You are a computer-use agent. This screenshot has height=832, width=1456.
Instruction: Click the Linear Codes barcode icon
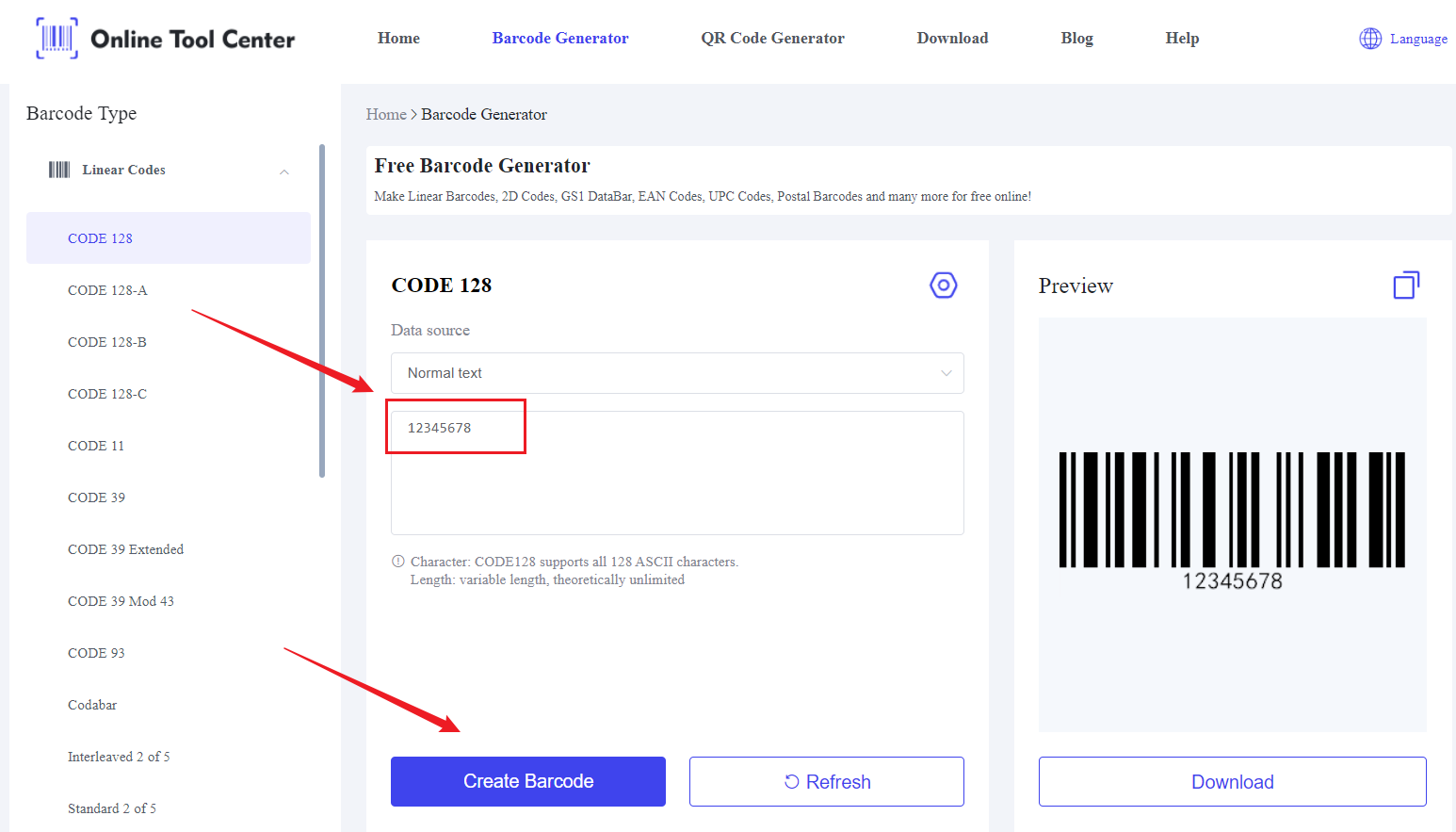(x=59, y=170)
